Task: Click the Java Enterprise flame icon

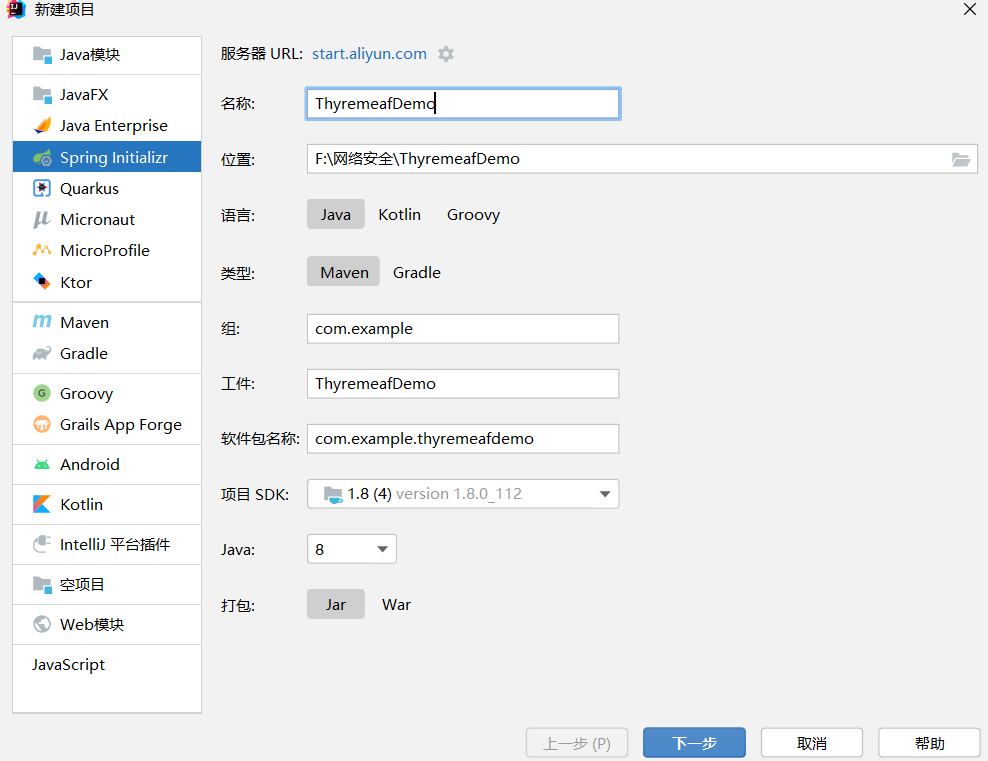Action: coord(42,125)
